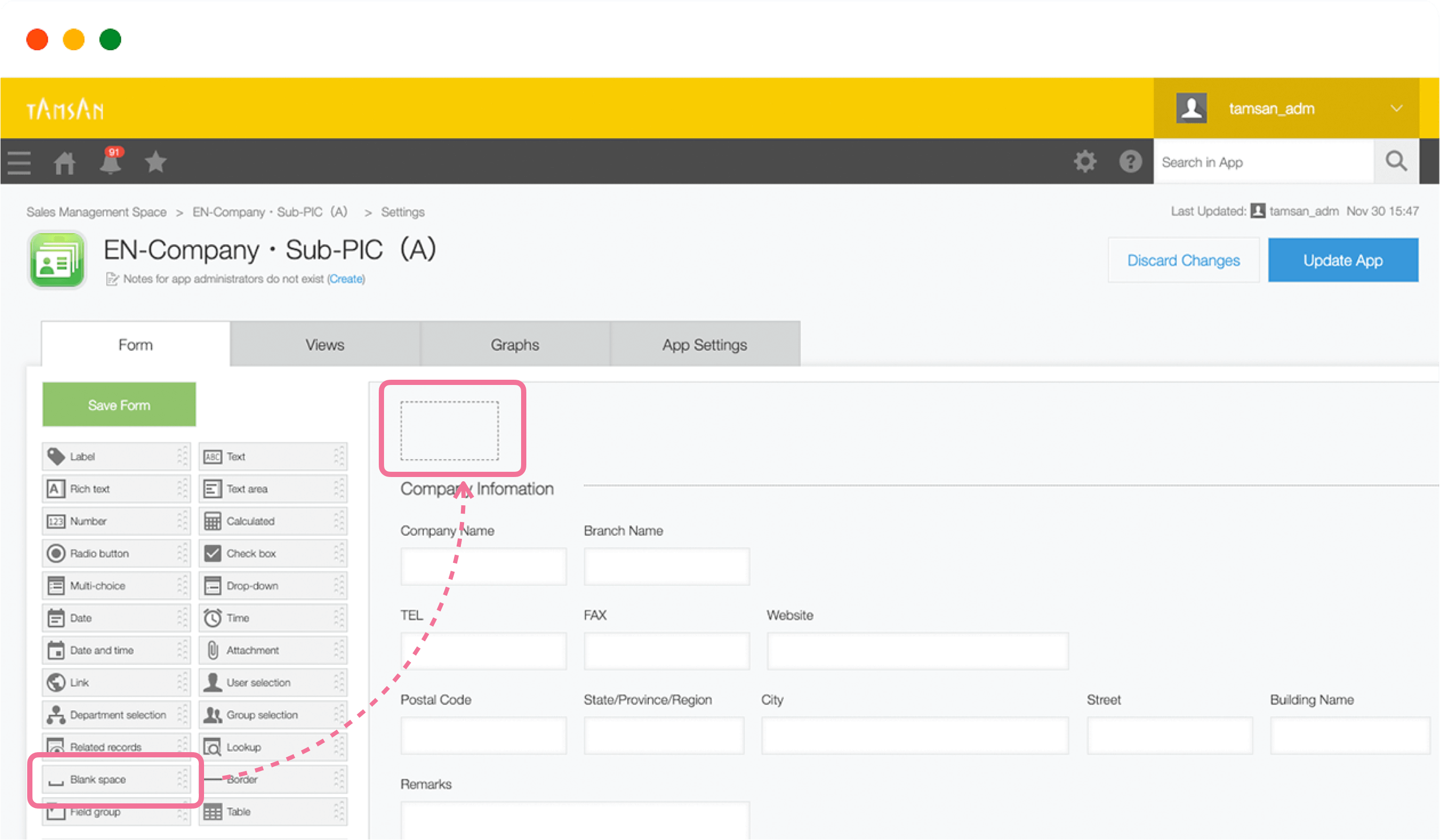
Task: Open notifications bell with 91 badge
Action: coord(110,162)
